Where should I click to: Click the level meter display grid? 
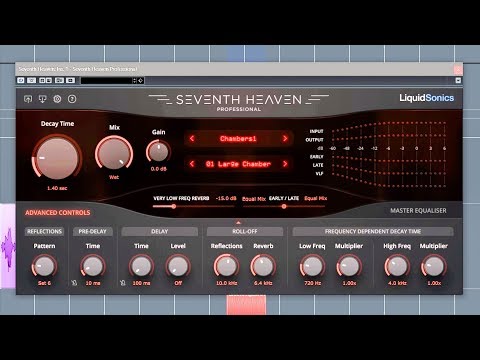tap(388, 153)
